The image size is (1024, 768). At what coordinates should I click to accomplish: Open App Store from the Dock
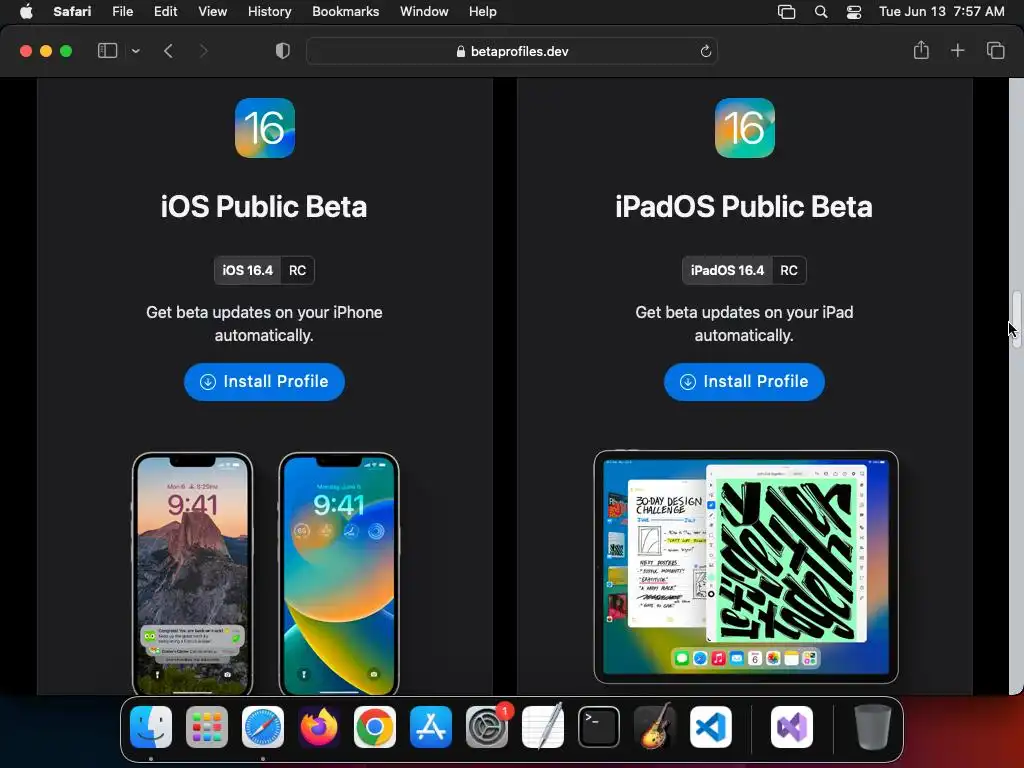click(x=431, y=727)
